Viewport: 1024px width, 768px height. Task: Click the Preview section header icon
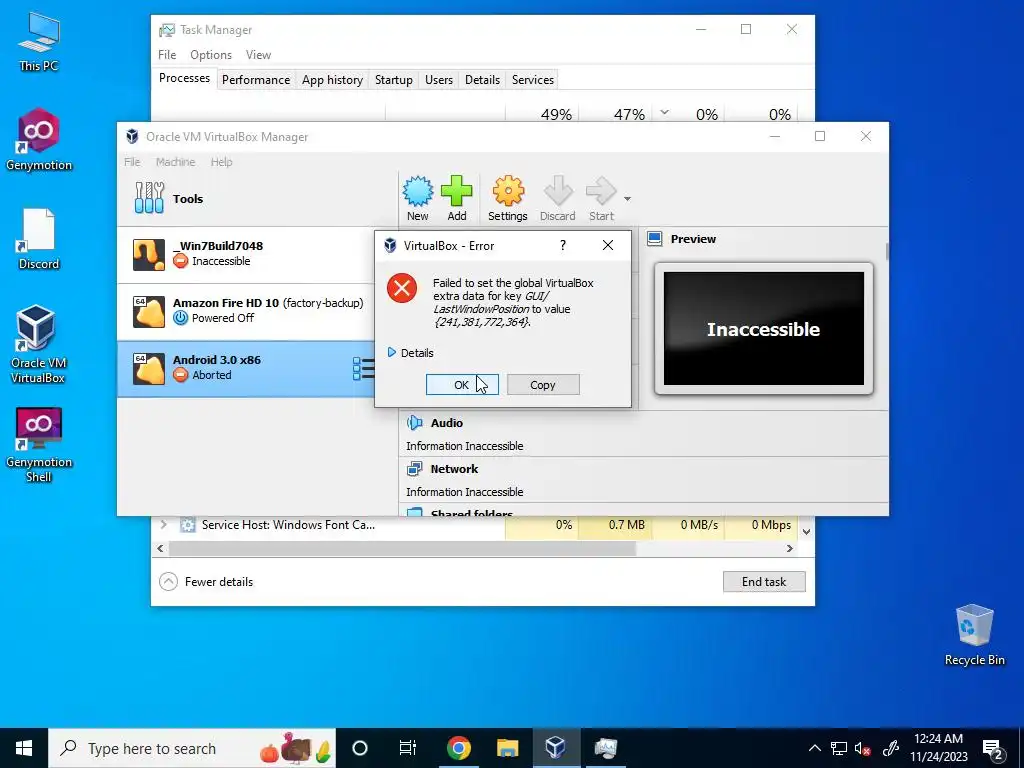654,239
